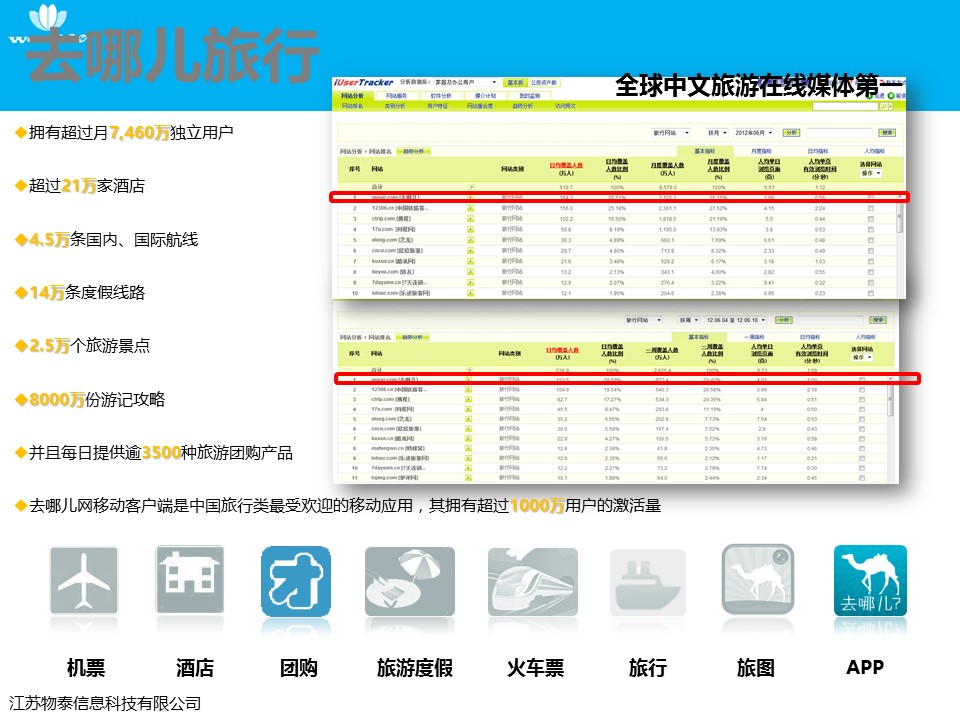Select the 一周指标 tab in weekly panel
This screenshot has width=960, height=720.
tap(754, 337)
